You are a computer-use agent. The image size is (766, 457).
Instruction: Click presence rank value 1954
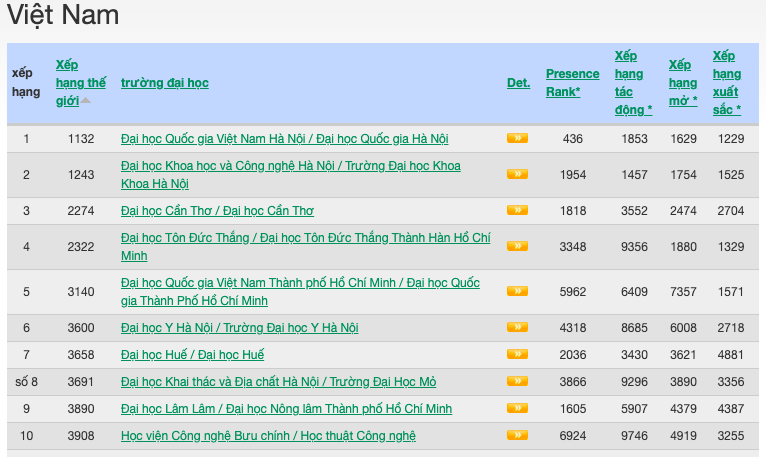pyautogui.click(x=573, y=174)
